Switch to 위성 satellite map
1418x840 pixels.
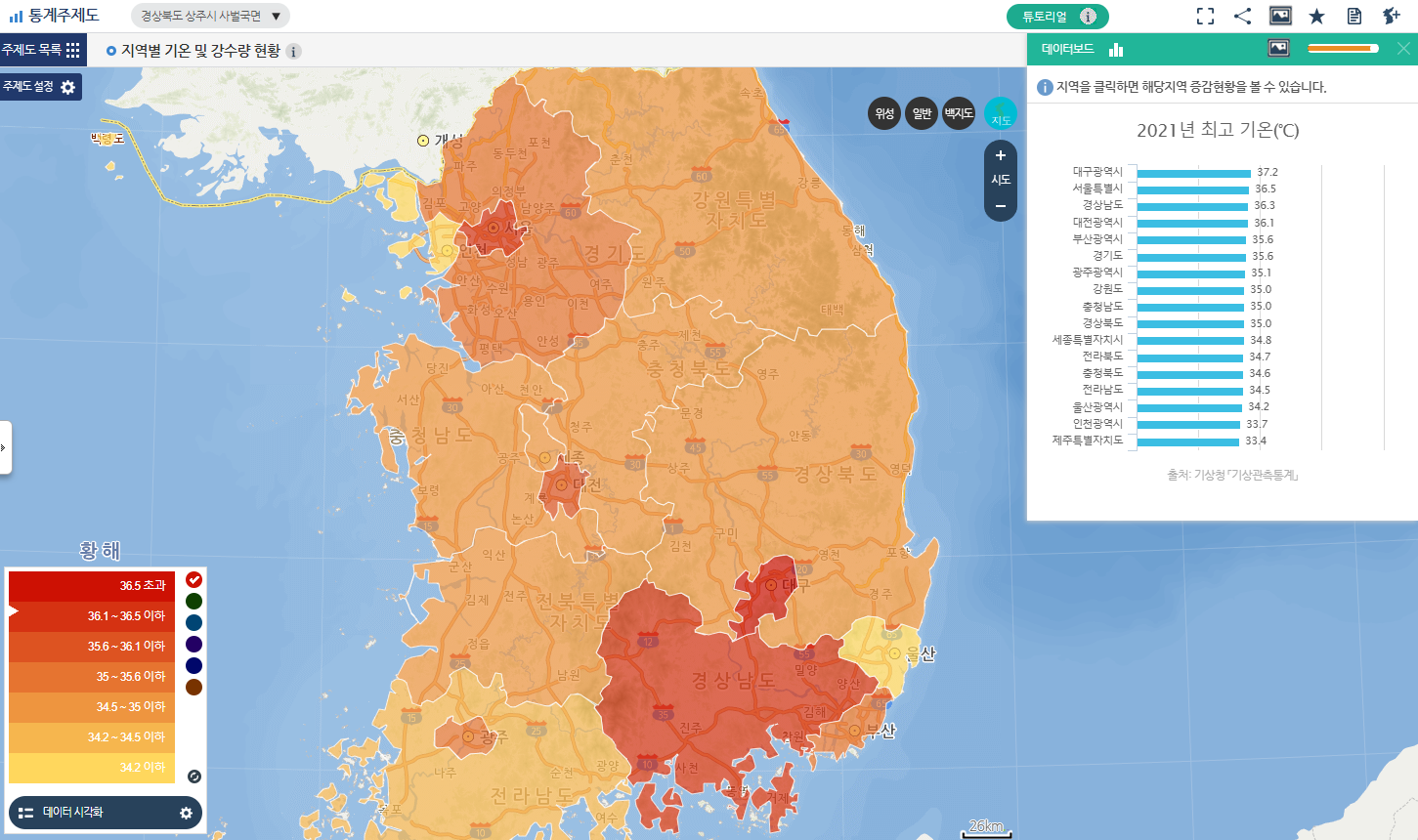(884, 113)
